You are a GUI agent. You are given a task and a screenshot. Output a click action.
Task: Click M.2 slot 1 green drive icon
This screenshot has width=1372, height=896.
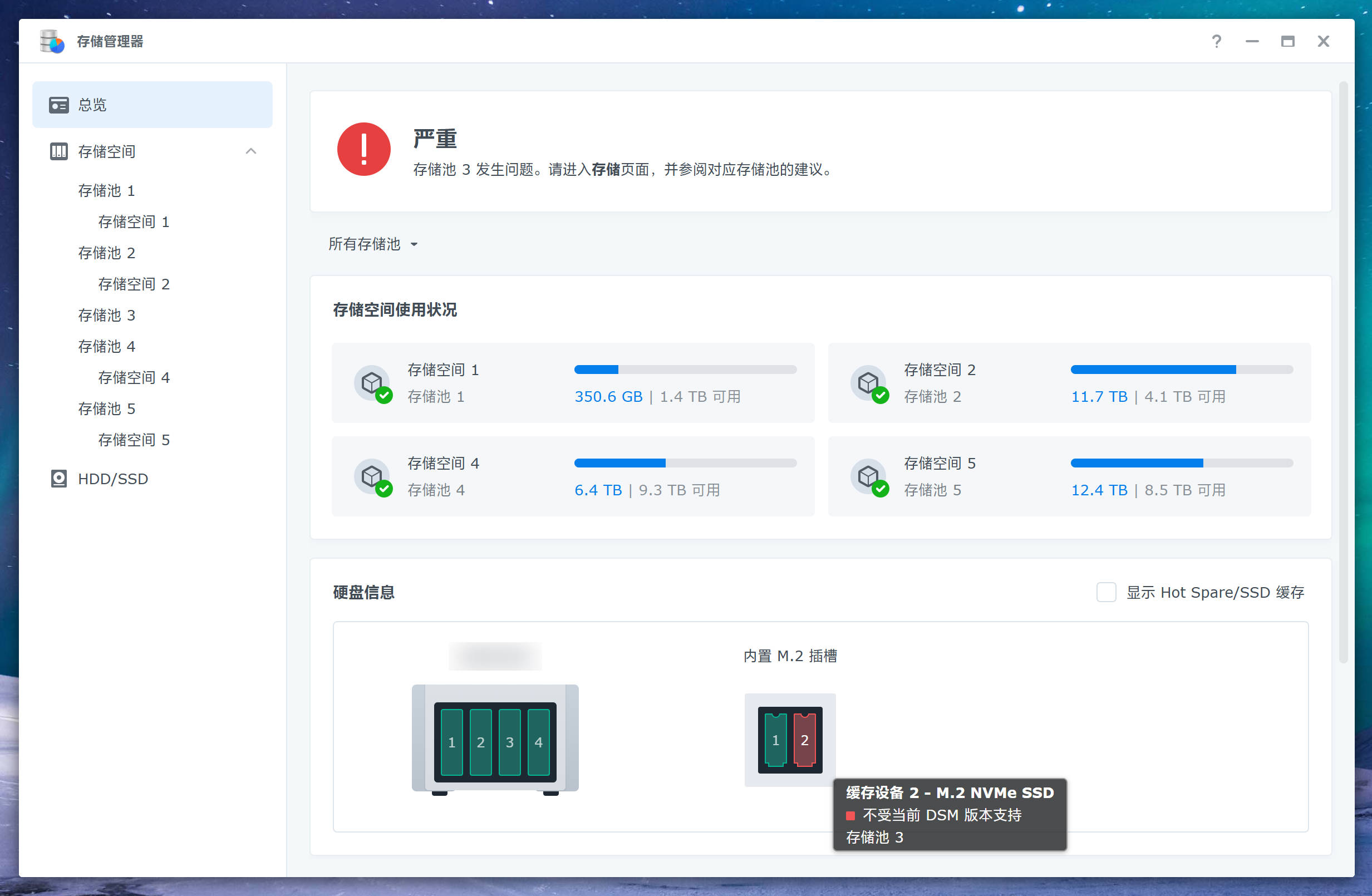[775, 740]
